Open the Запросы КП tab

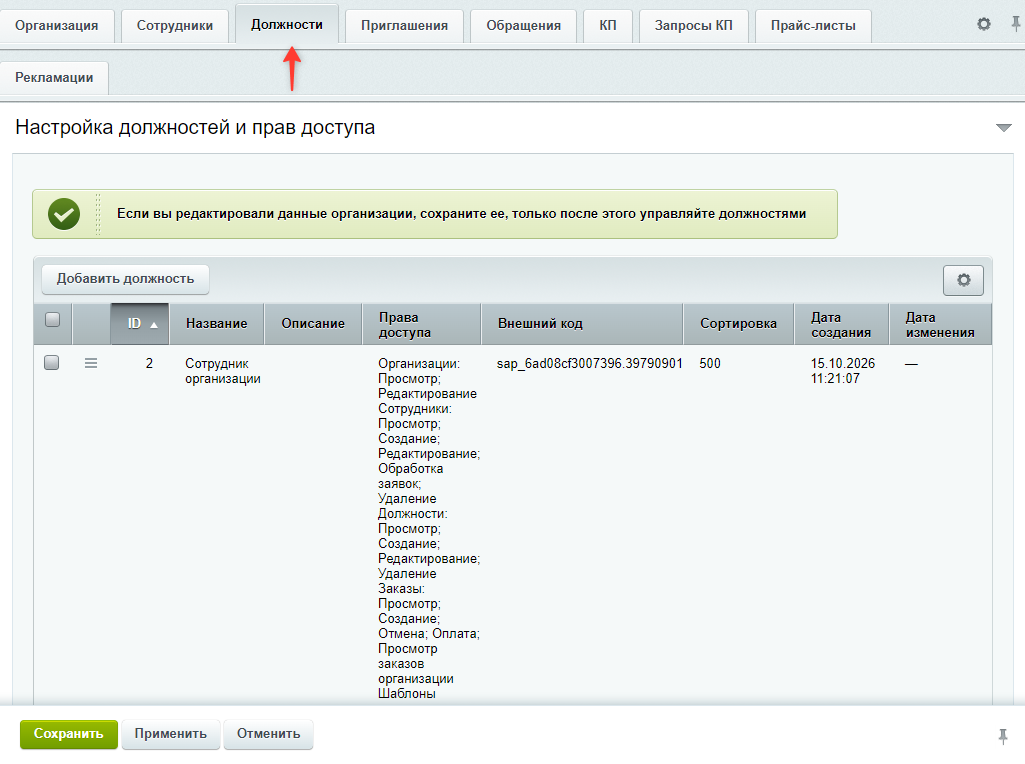694,25
